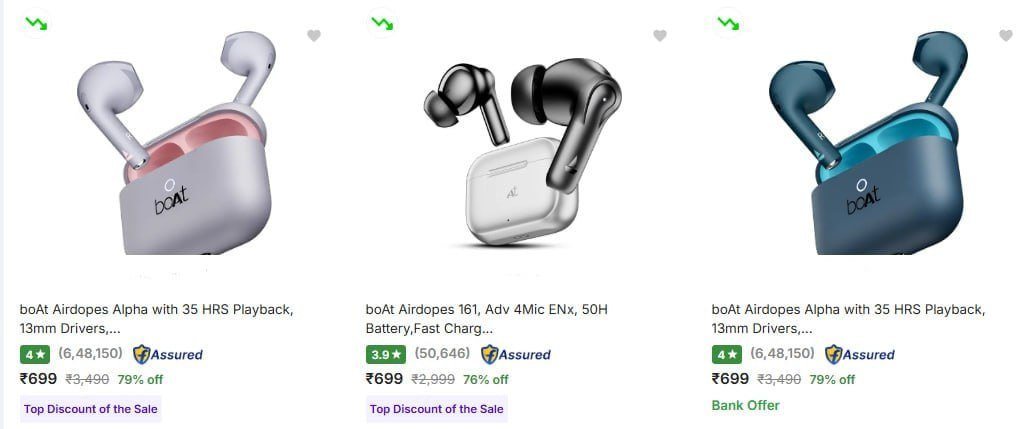Add lavender Airdopes Alpha to wishlist

pyautogui.click(x=314, y=36)
